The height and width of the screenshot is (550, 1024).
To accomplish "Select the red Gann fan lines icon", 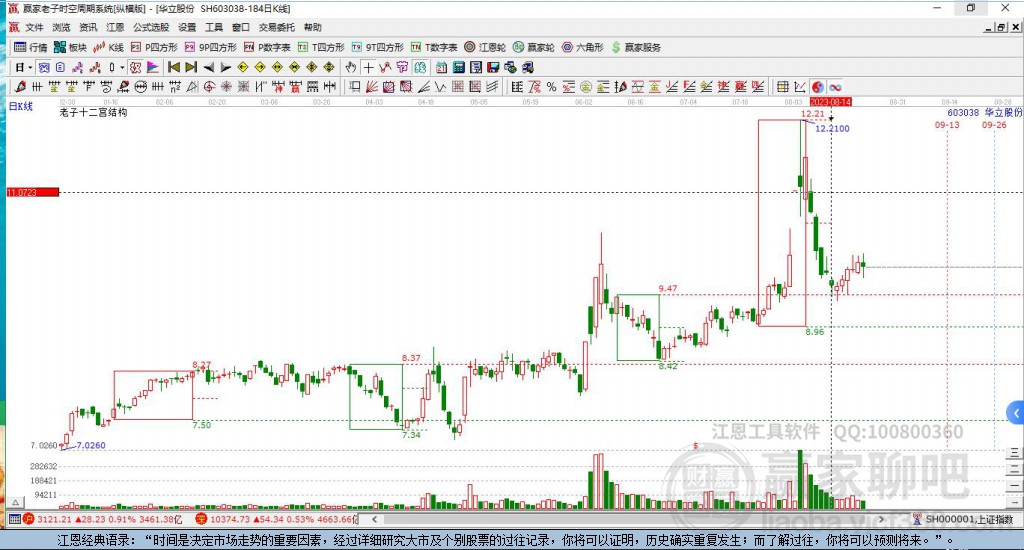I will coord(372,87).
